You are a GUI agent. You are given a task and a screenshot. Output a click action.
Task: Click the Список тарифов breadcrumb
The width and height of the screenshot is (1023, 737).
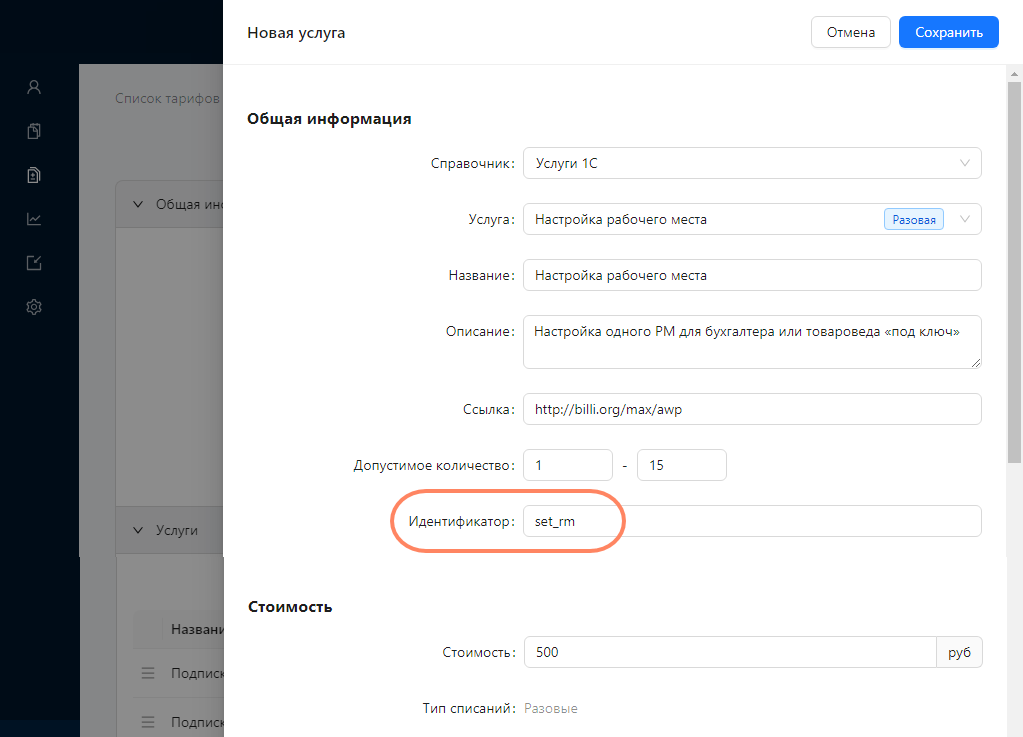pos(167,98)
